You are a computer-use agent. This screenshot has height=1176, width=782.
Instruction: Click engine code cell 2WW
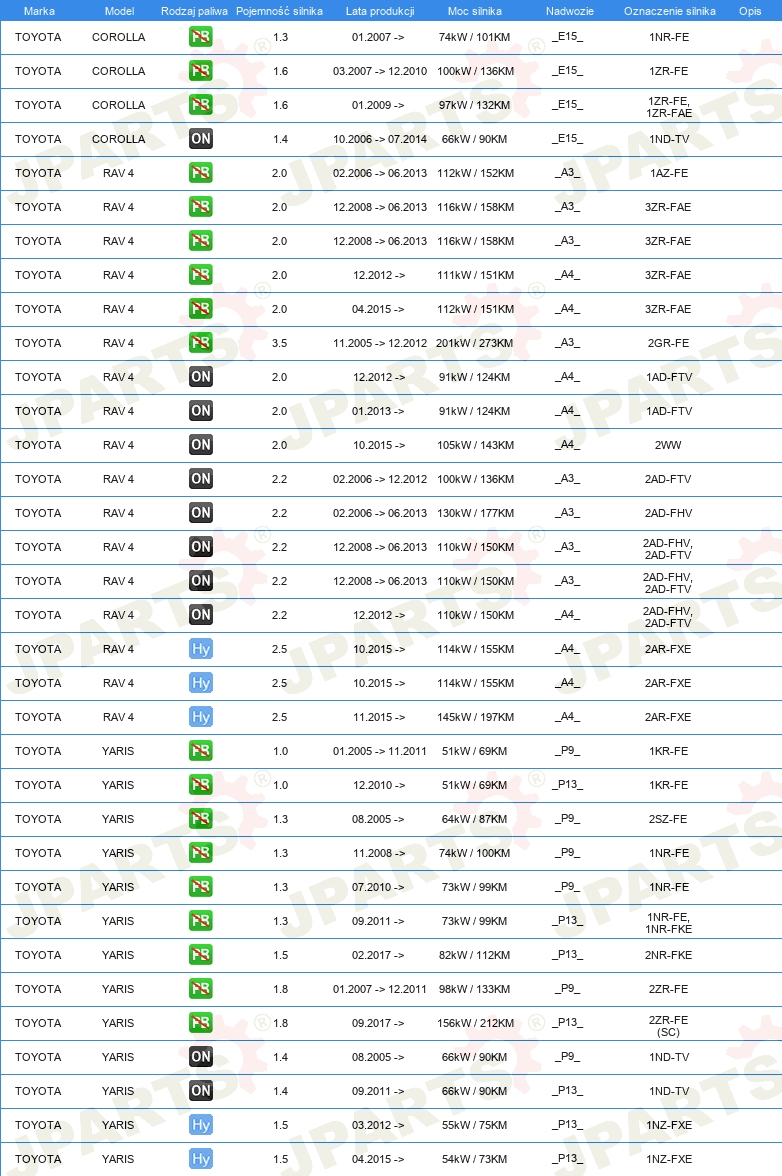click(668, 445)
